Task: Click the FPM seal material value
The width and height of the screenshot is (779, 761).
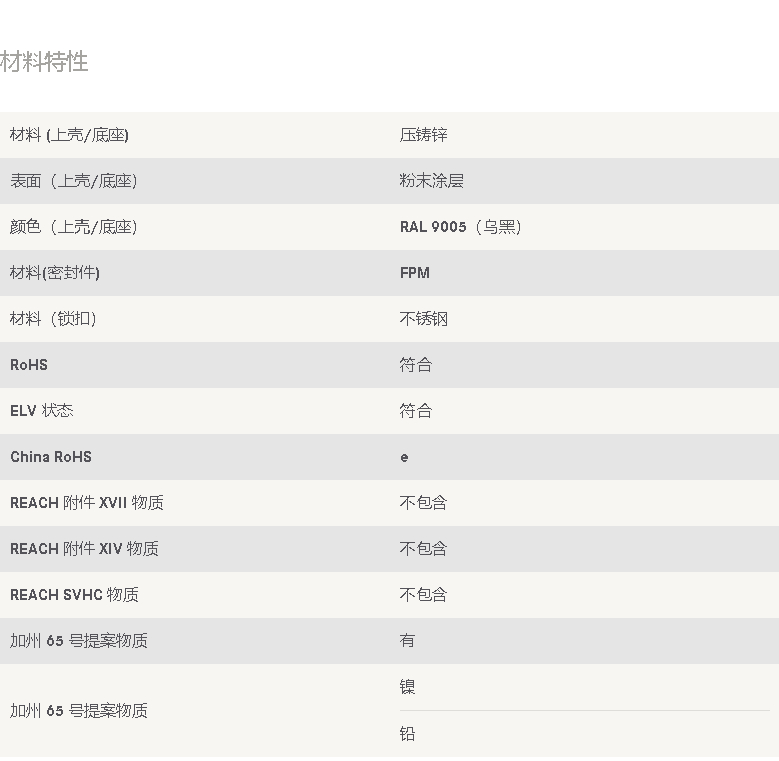Action: [x=414, y=273]
